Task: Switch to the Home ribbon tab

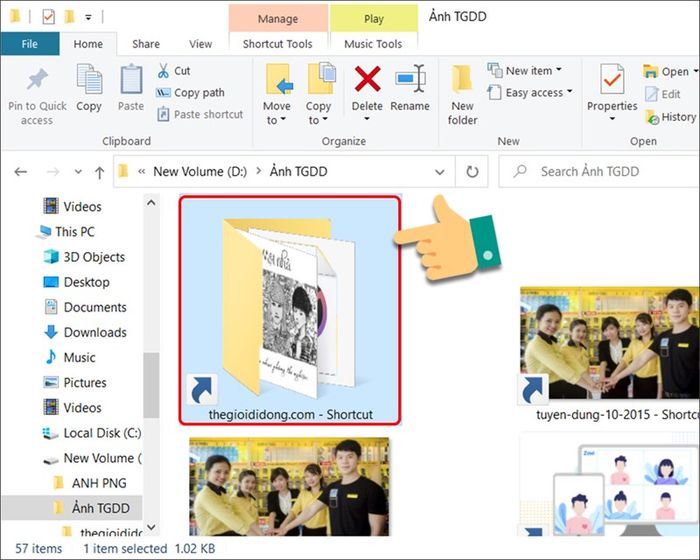Action: (x=88, y=44)
